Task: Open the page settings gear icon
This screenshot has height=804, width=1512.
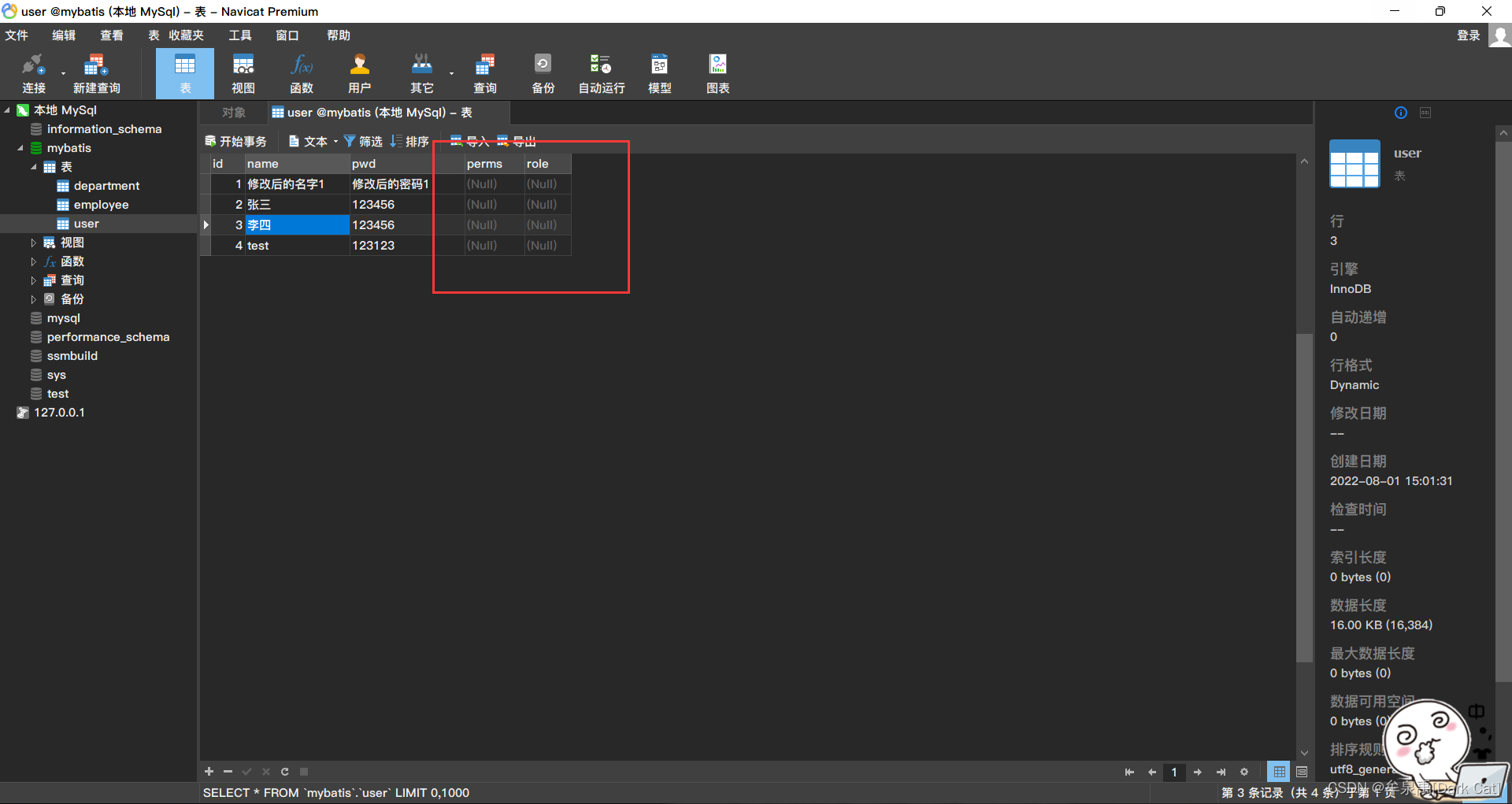Action: (1244, 773)
